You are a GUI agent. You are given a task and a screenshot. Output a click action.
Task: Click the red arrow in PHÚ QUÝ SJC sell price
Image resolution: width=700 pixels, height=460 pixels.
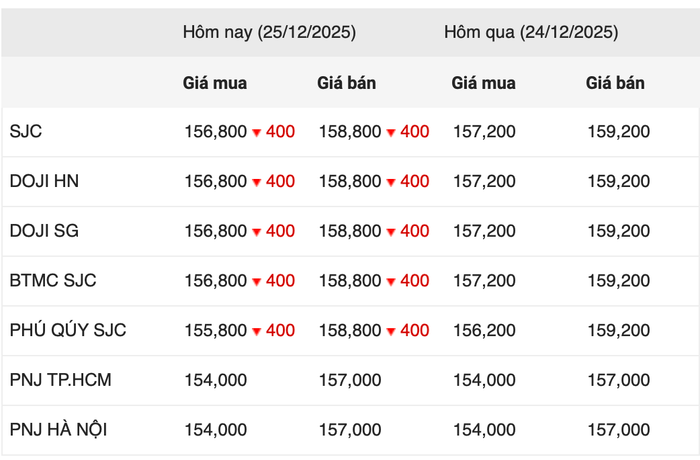coord(391,331)
